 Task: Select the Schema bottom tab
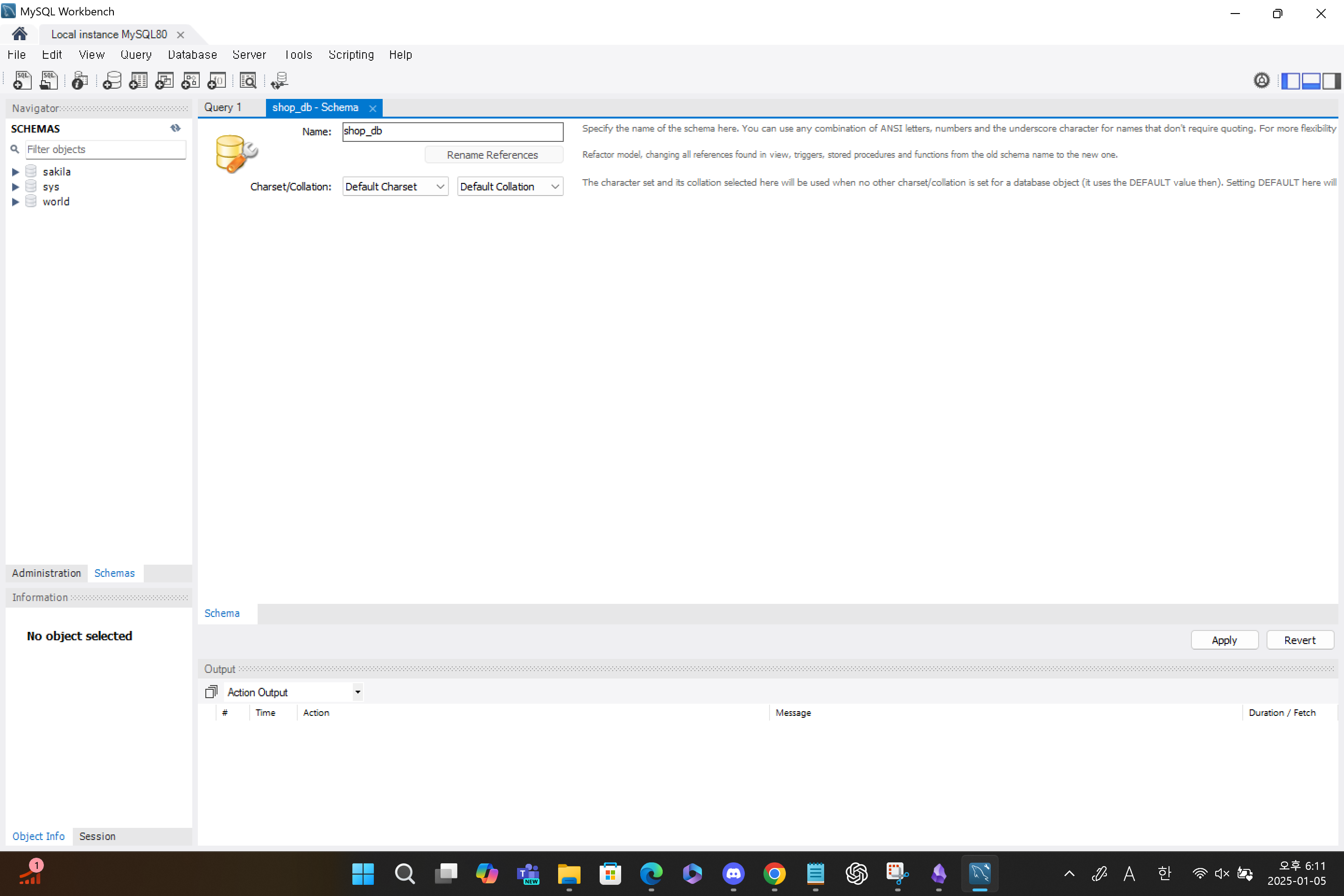[222, 613]
